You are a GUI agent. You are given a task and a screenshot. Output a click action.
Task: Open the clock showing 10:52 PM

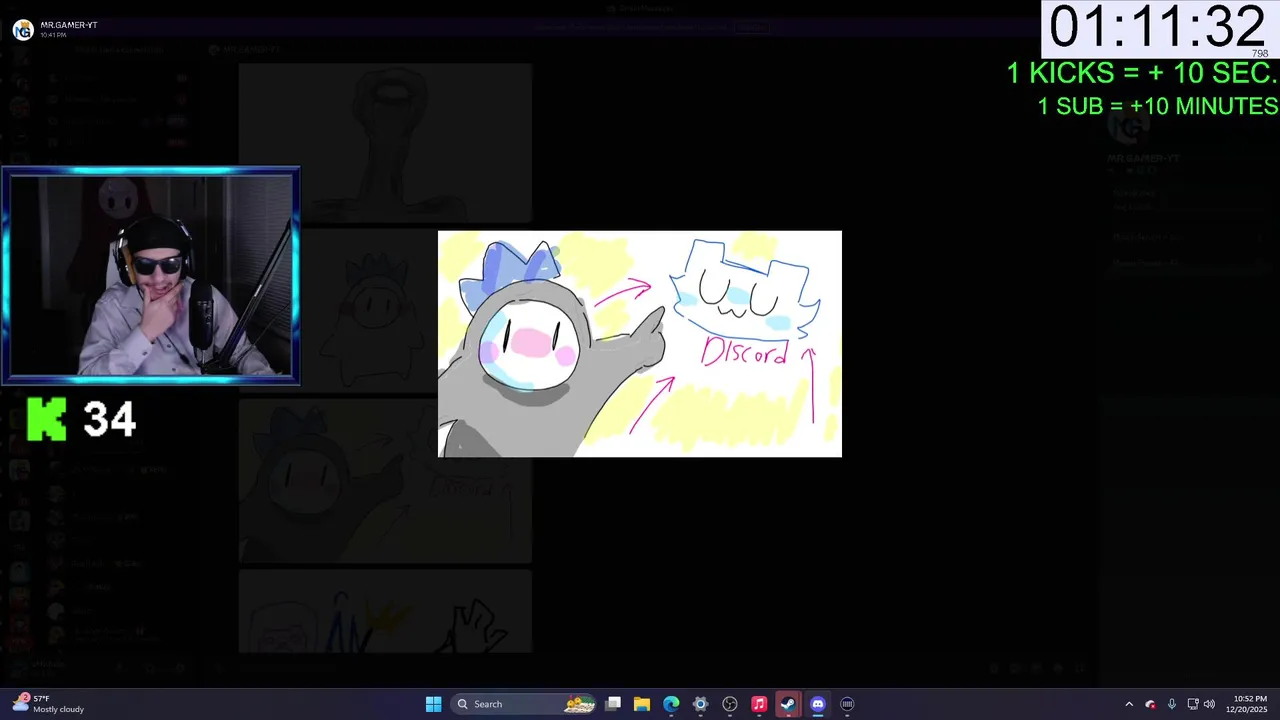(x=1249, y=704)
